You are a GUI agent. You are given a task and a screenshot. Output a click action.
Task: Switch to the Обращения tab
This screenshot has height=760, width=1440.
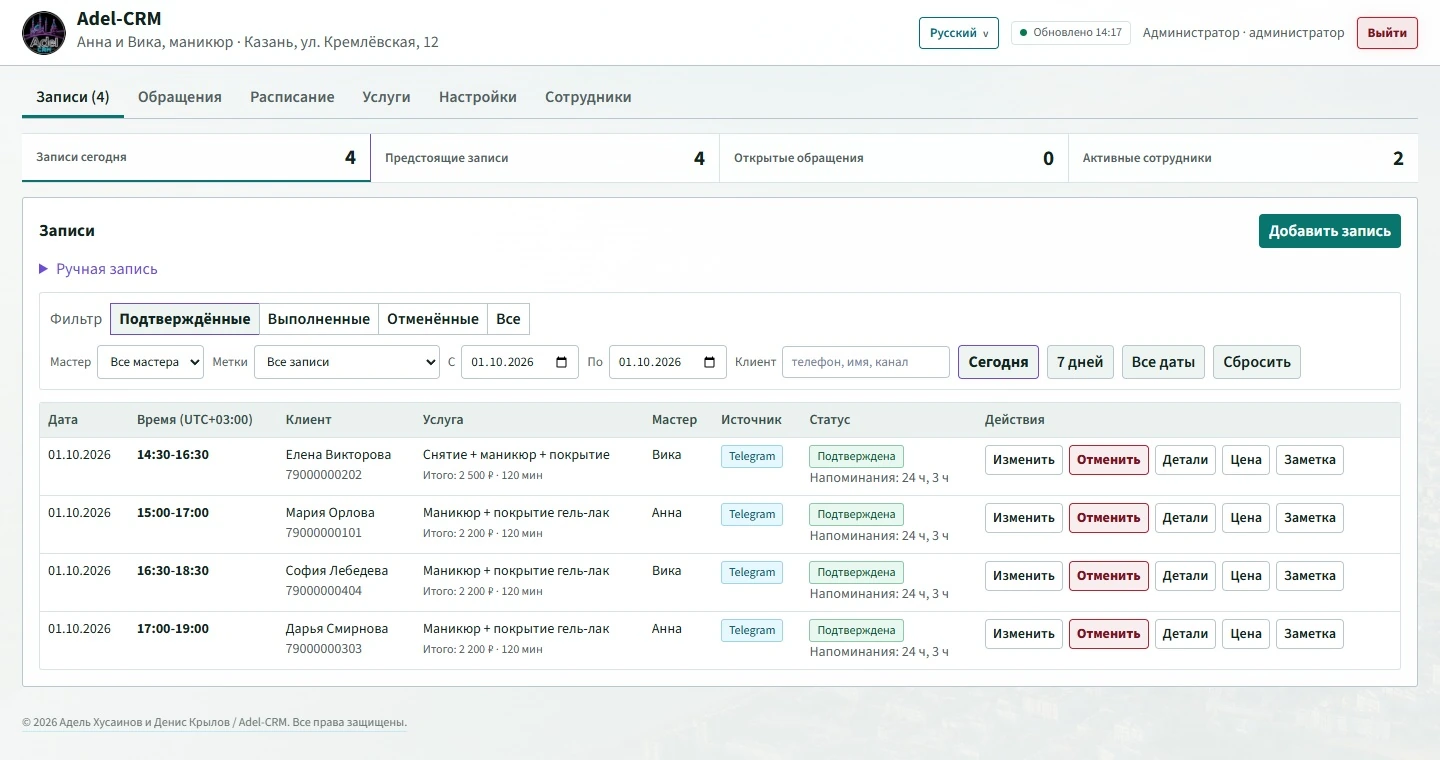(180, 97)
